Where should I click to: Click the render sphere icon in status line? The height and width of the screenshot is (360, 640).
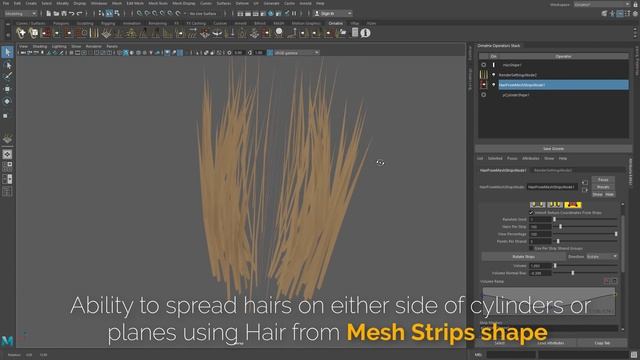[271, 13]
